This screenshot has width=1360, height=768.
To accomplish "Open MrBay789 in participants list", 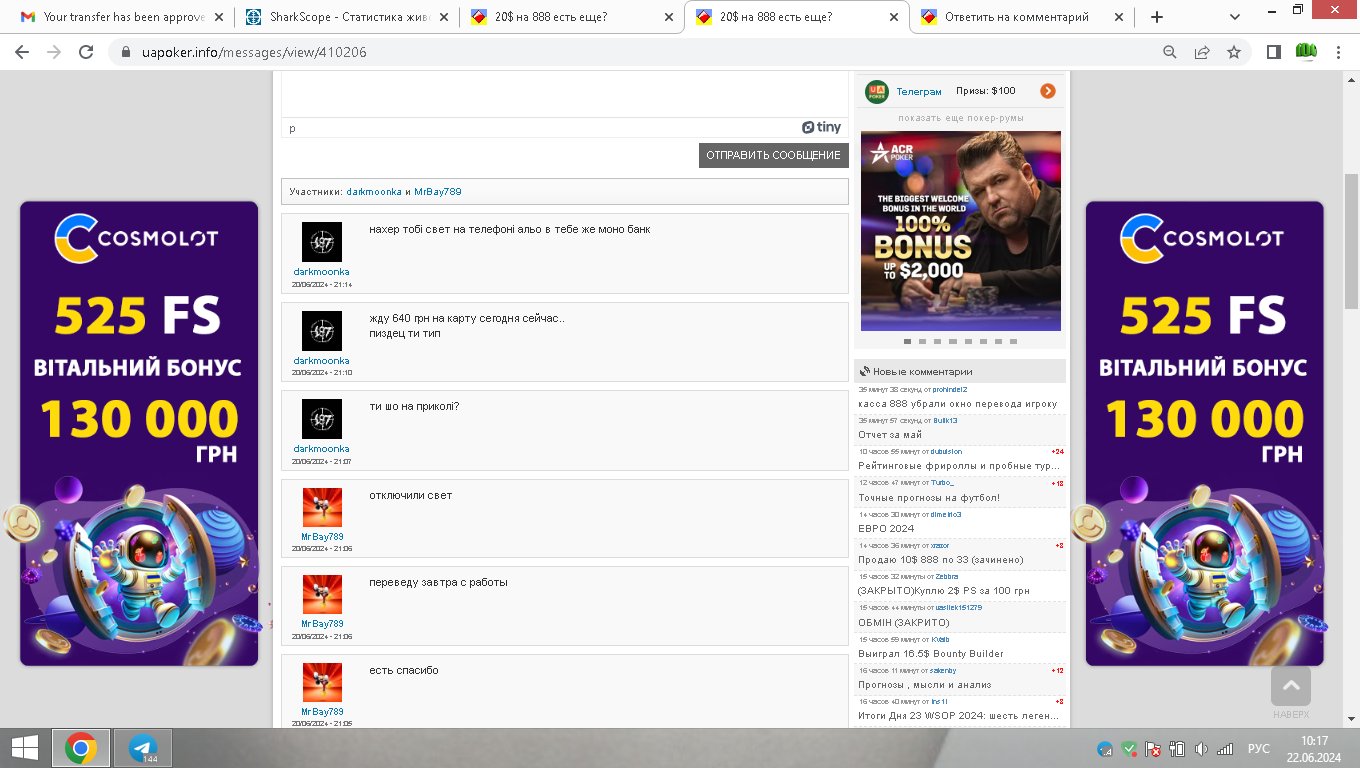I will point(438,191).
